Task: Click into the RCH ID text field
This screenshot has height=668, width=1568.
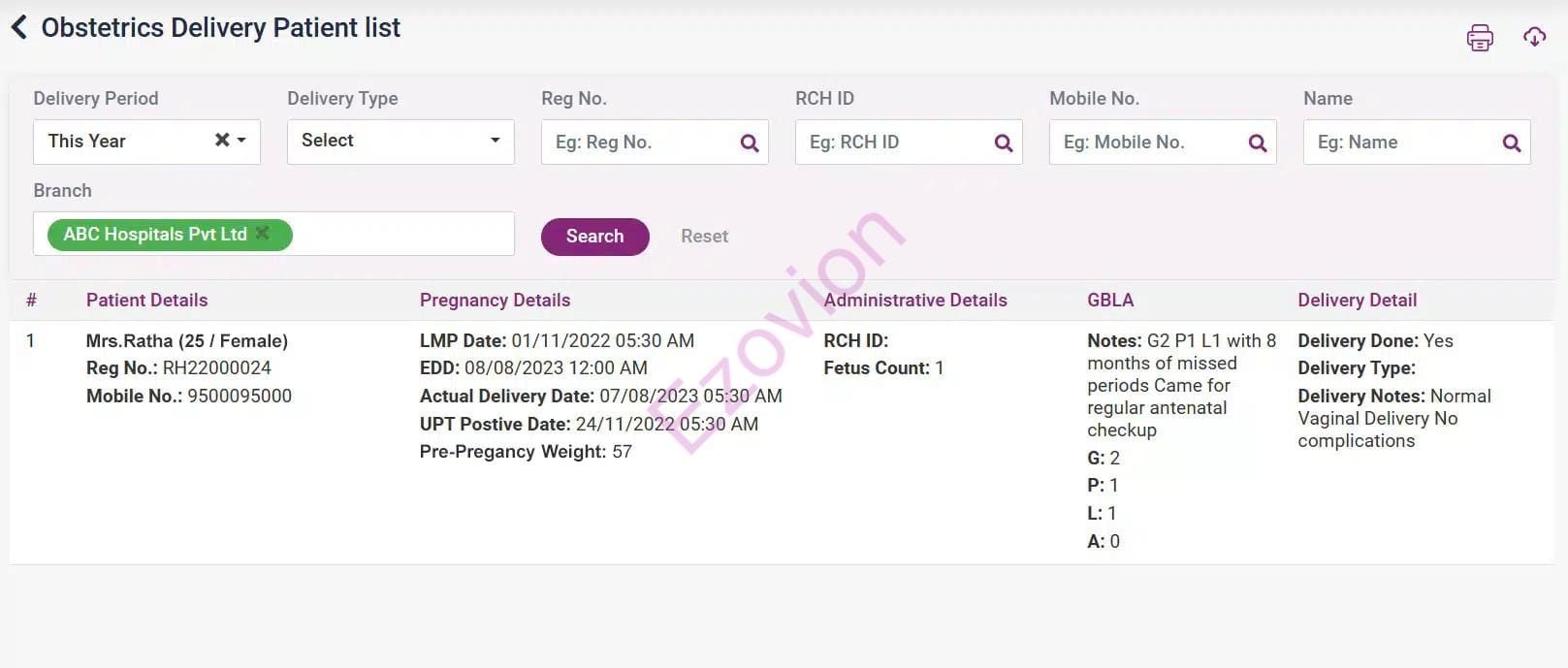Action: click(894, 143)
